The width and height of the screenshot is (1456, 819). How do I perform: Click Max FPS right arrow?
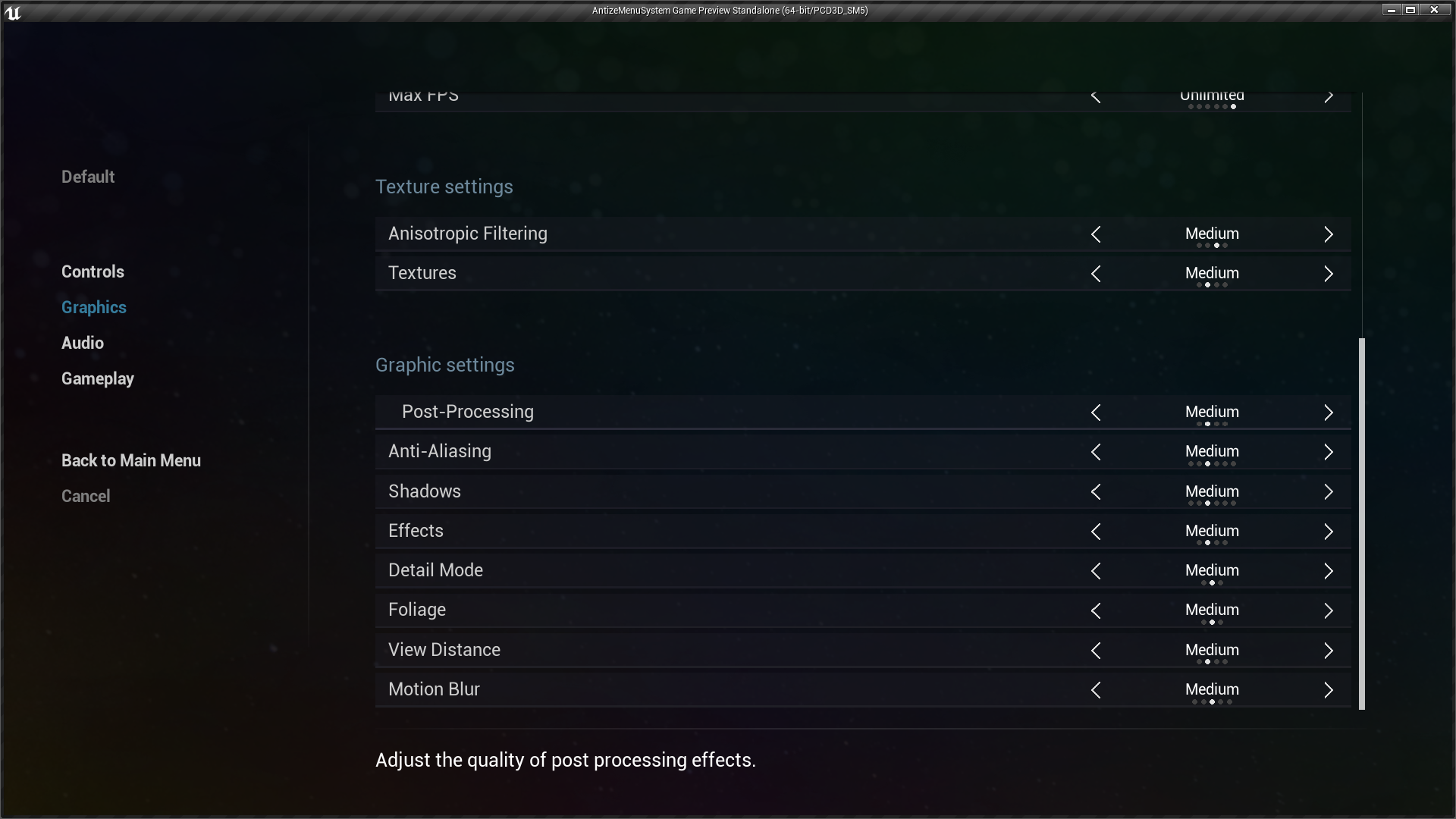(x=1328, y=97)
